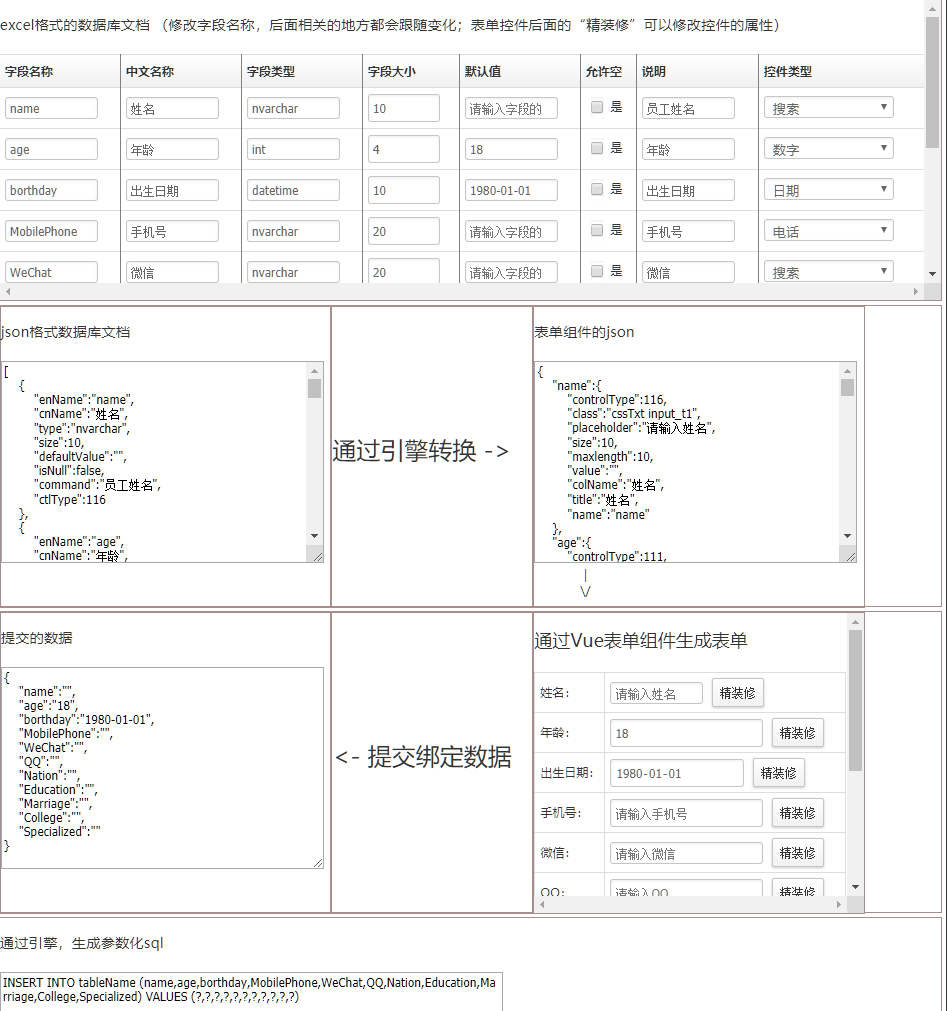The image size is (947, 1011).
Task: Click resize grip of 提交的数据 textarea
Action: coord(318,863)
